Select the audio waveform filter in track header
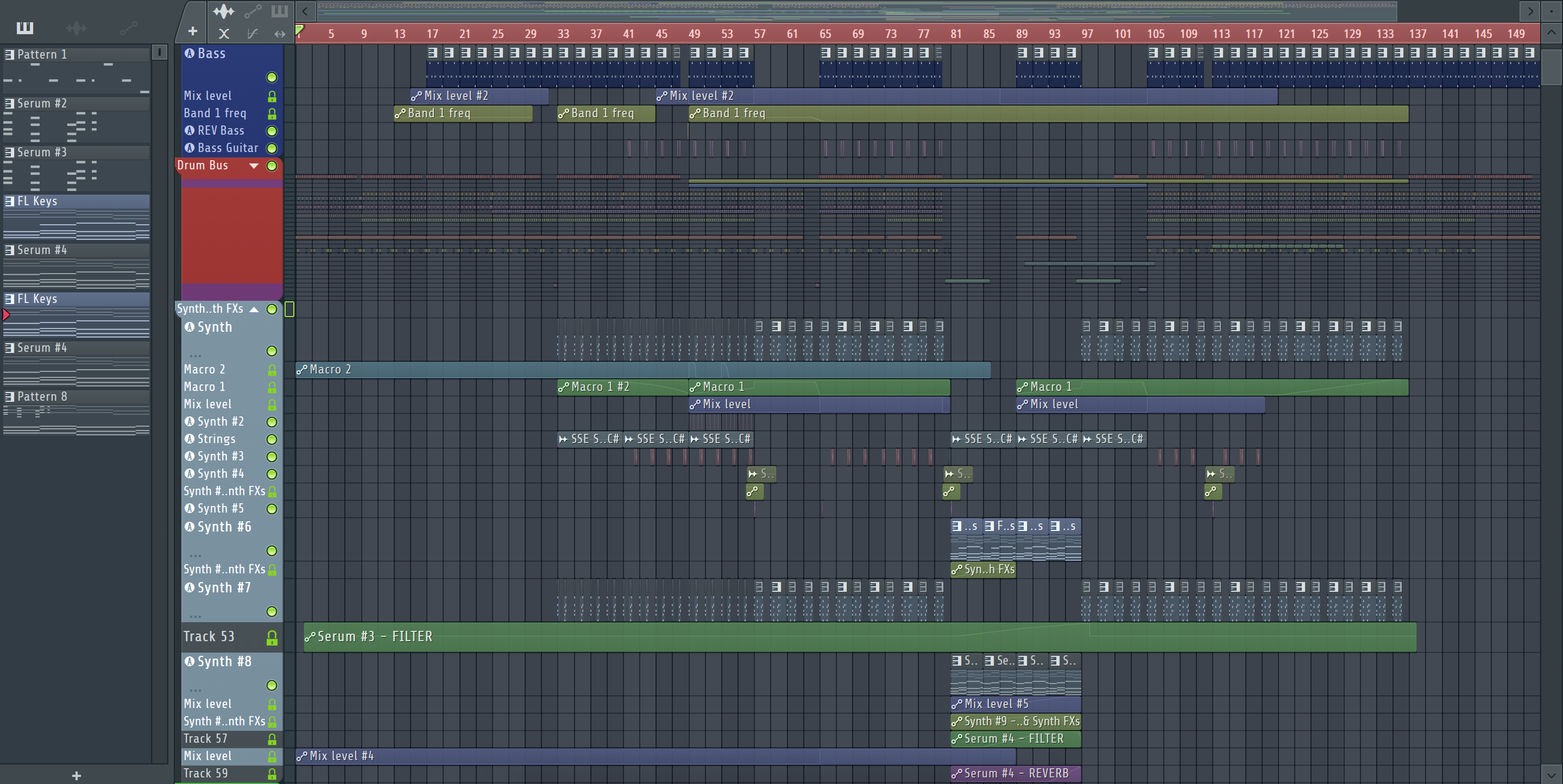The width and height of the screenshot is (1563, 784). [x=223, y=11]
